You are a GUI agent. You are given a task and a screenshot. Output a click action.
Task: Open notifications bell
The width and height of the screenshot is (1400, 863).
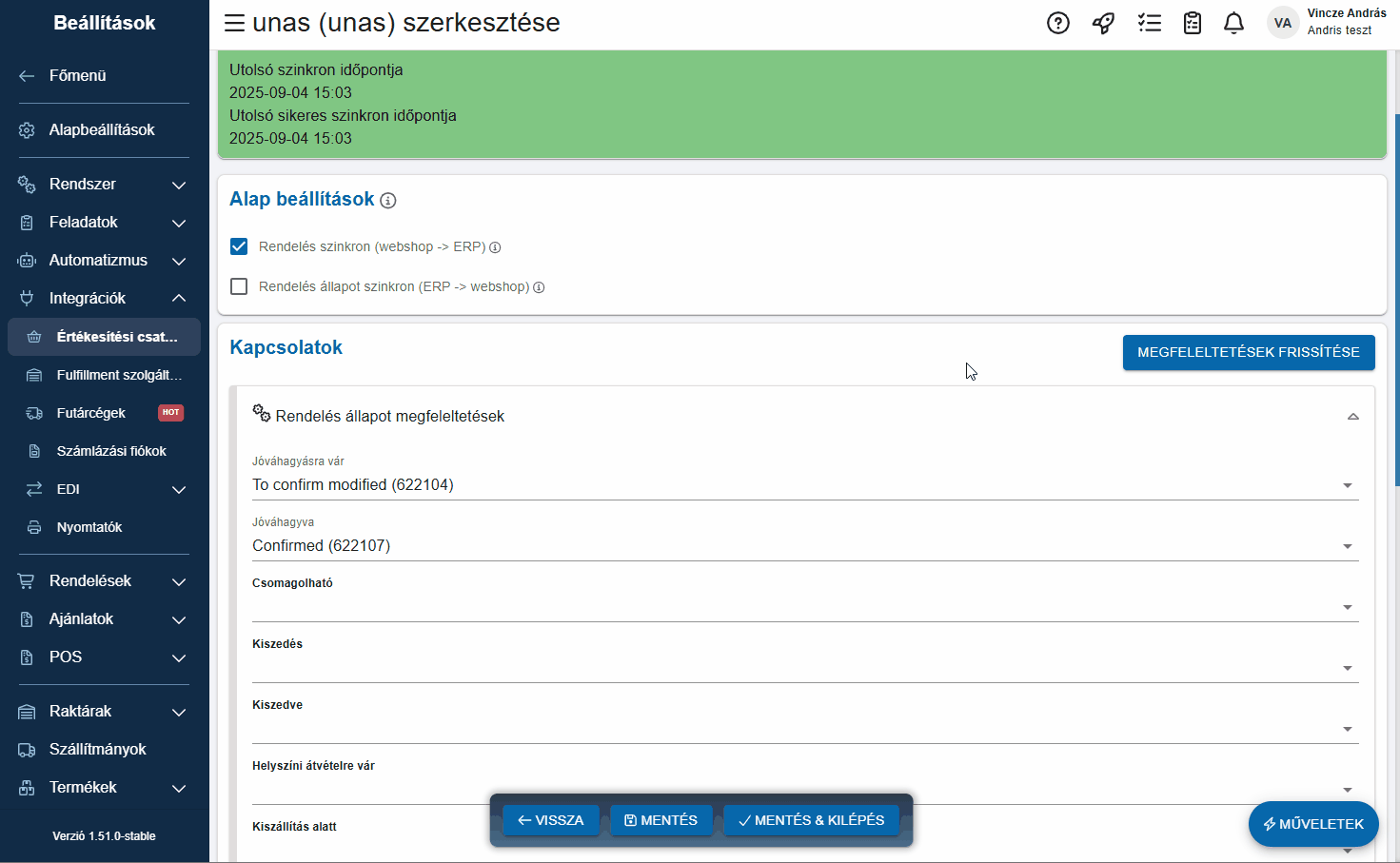coord(1233,23)
